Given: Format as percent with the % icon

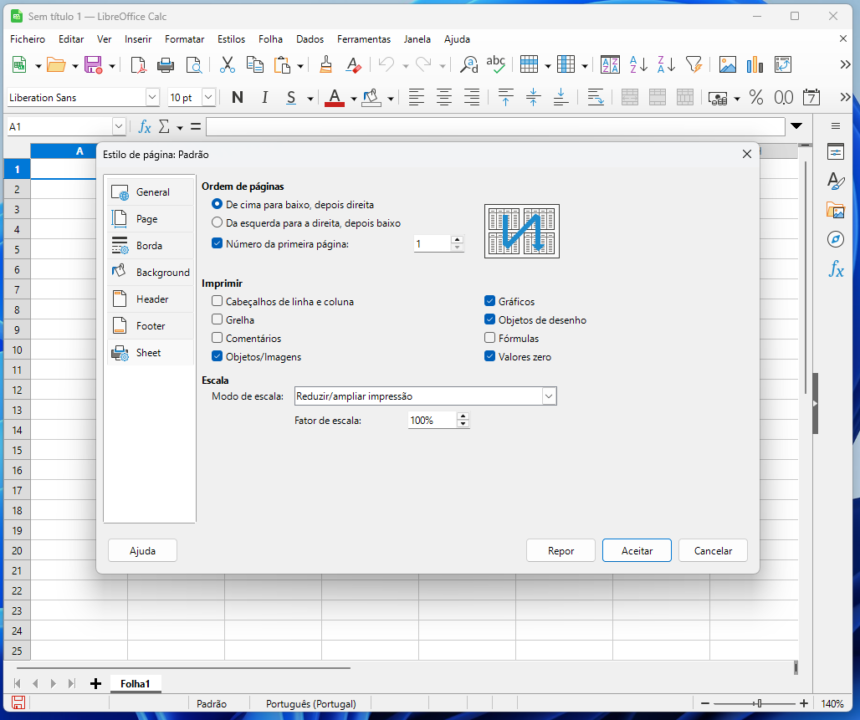Looking at the screenshot, I should coord(756,98).
